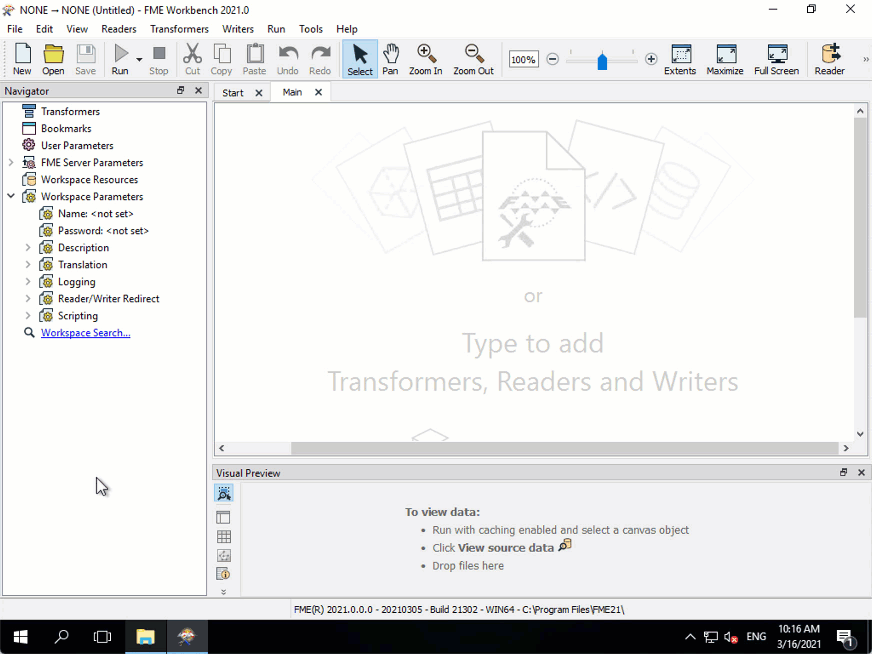Click the zoom percentage field

[523, 59]
